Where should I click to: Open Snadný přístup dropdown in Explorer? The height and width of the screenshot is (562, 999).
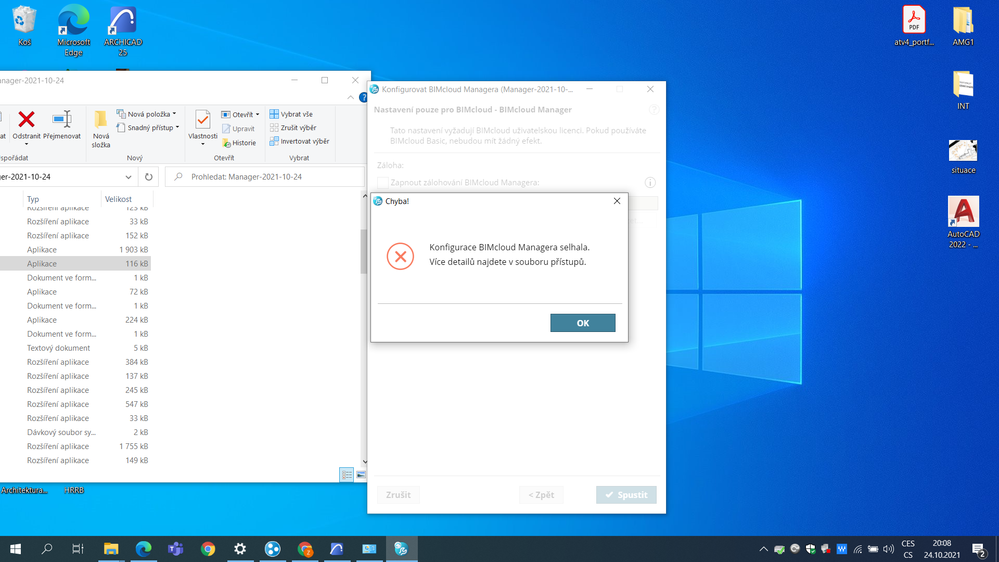148,127
